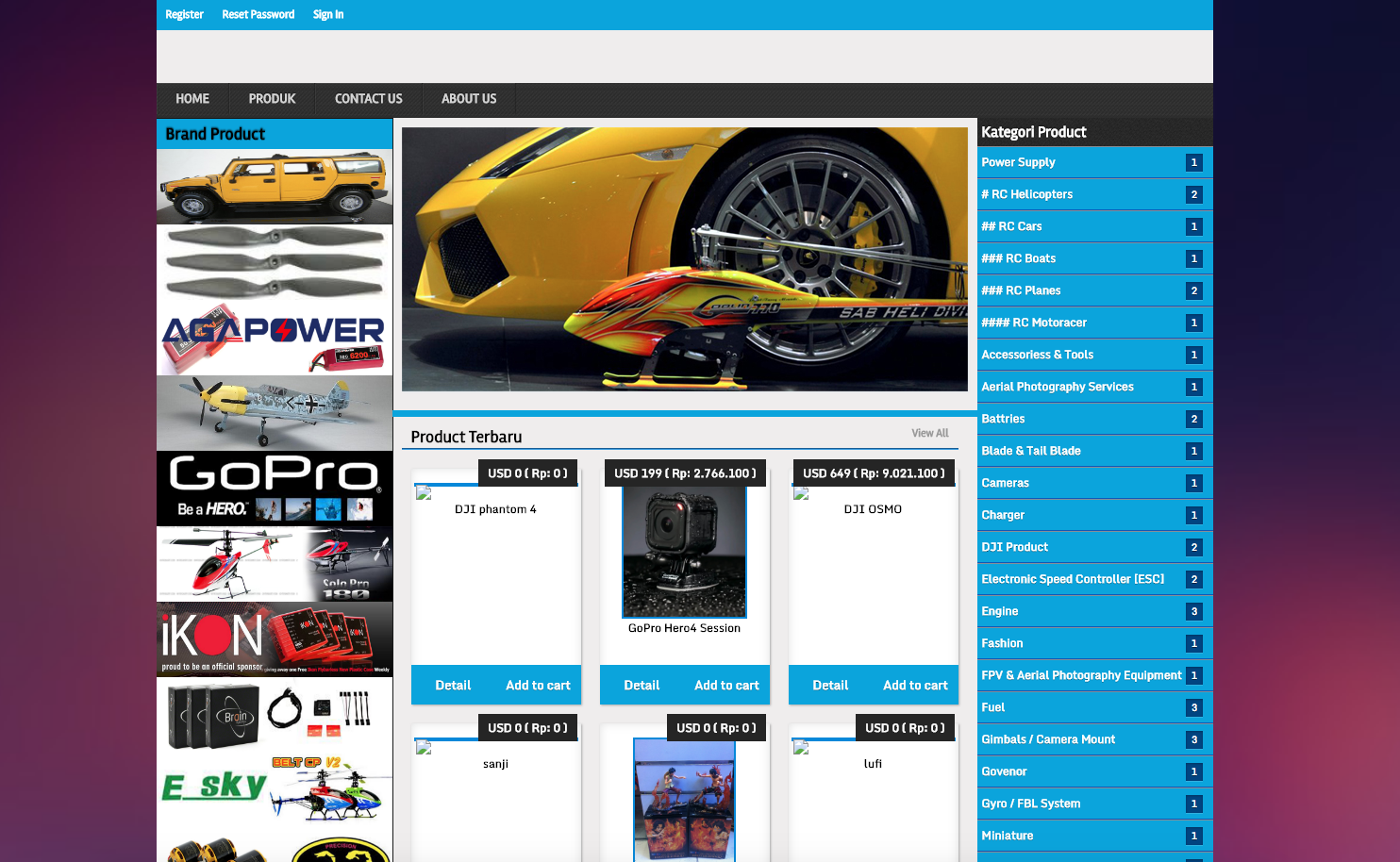This screenshot has width=1400, height=862.
Task: Add DJI OSMO to cart
Action: click(x=915, y=686)
